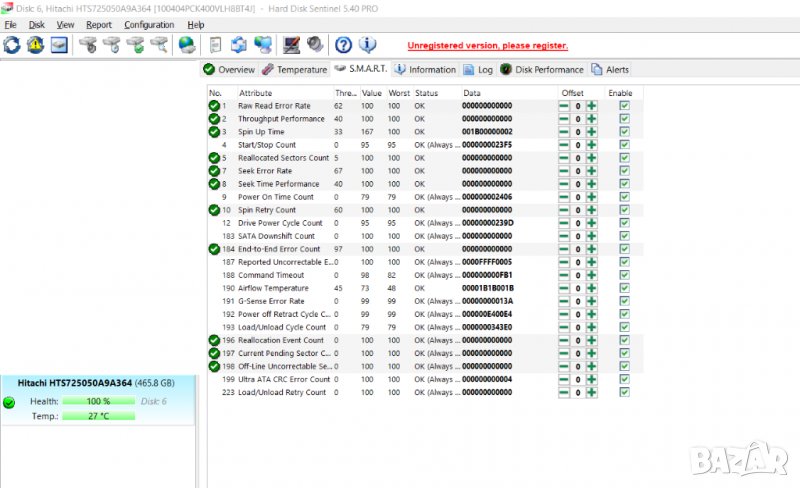The height and width of the screenshot is (488, 800).
Task: Click the blue info bubble toolbar icon
Action: click(367, 45)
